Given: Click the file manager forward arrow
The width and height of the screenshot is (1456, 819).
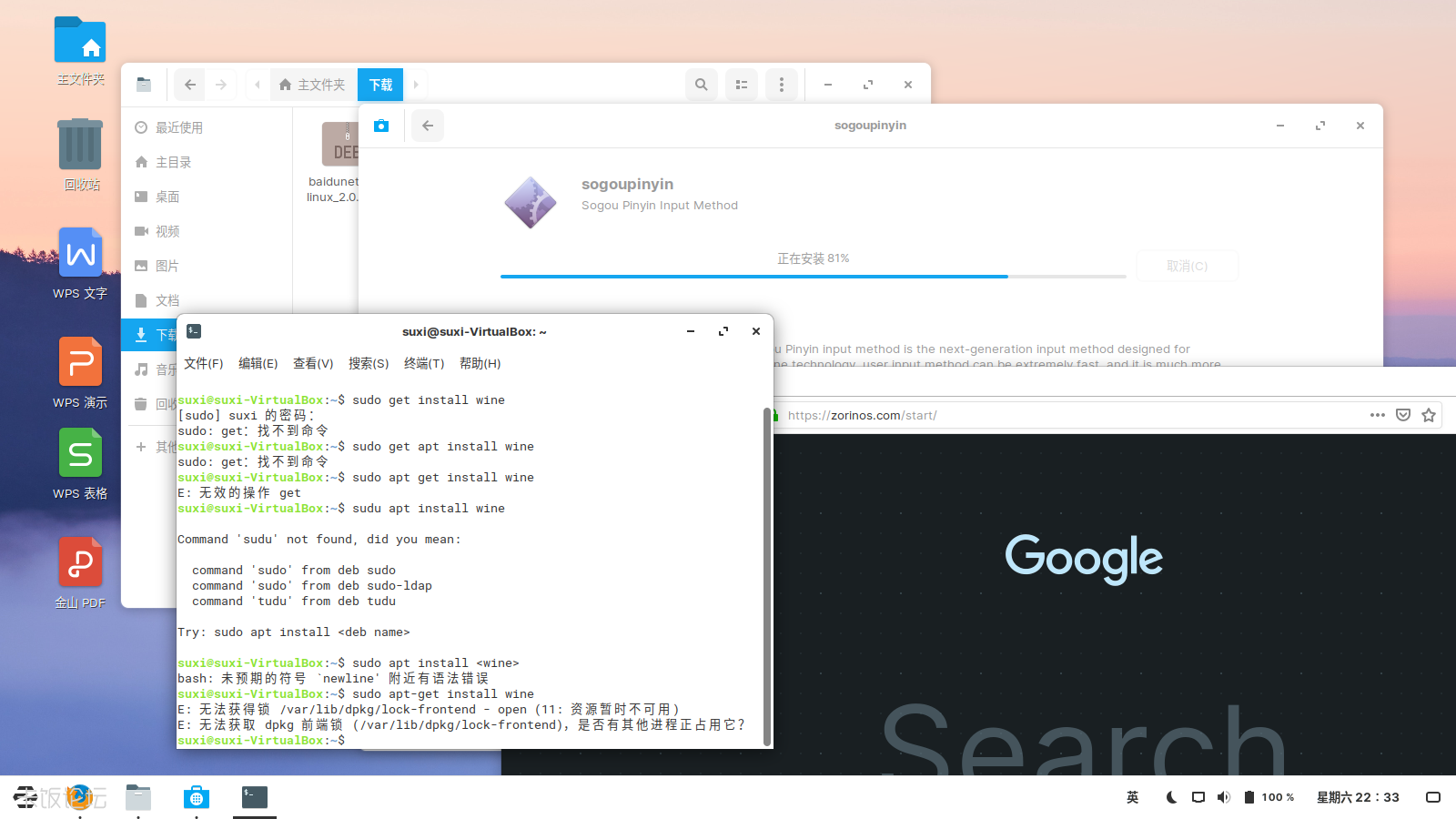Looking at the screenshot, I should click(221, 85).
